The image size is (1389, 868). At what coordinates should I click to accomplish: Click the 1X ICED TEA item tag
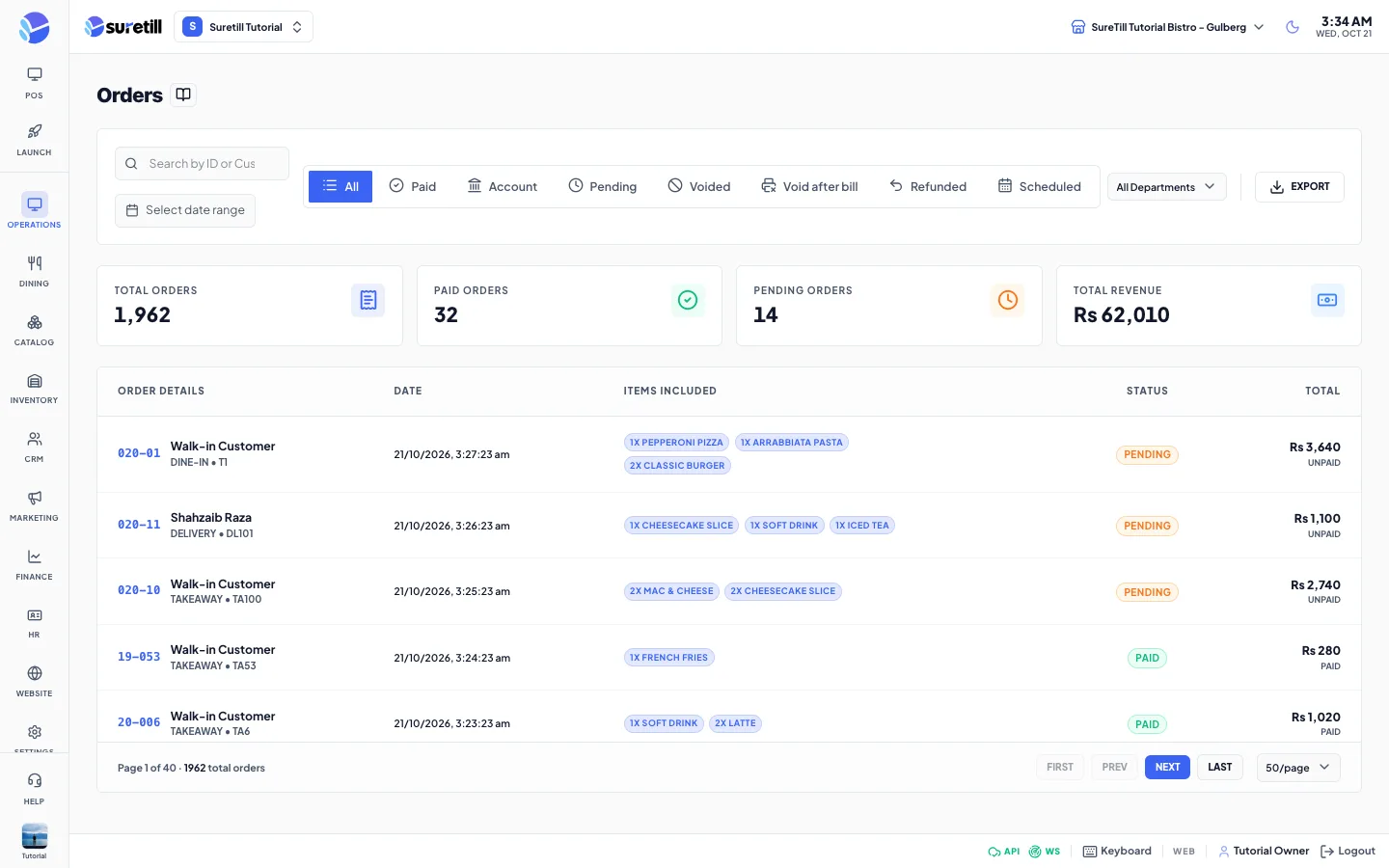(x=862, y=526)
